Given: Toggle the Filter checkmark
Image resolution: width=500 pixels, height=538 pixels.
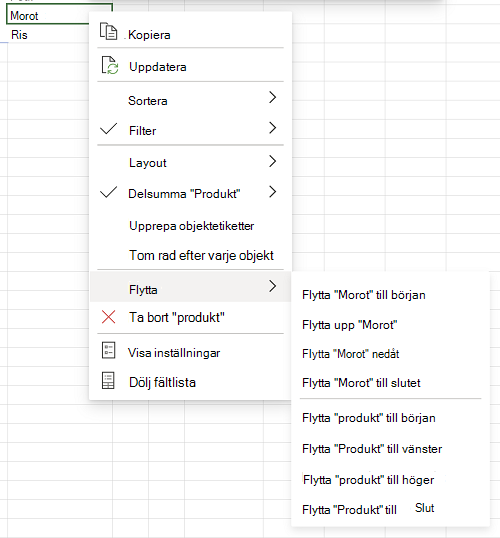Looking at the screenshot, I should click(108, 129).
